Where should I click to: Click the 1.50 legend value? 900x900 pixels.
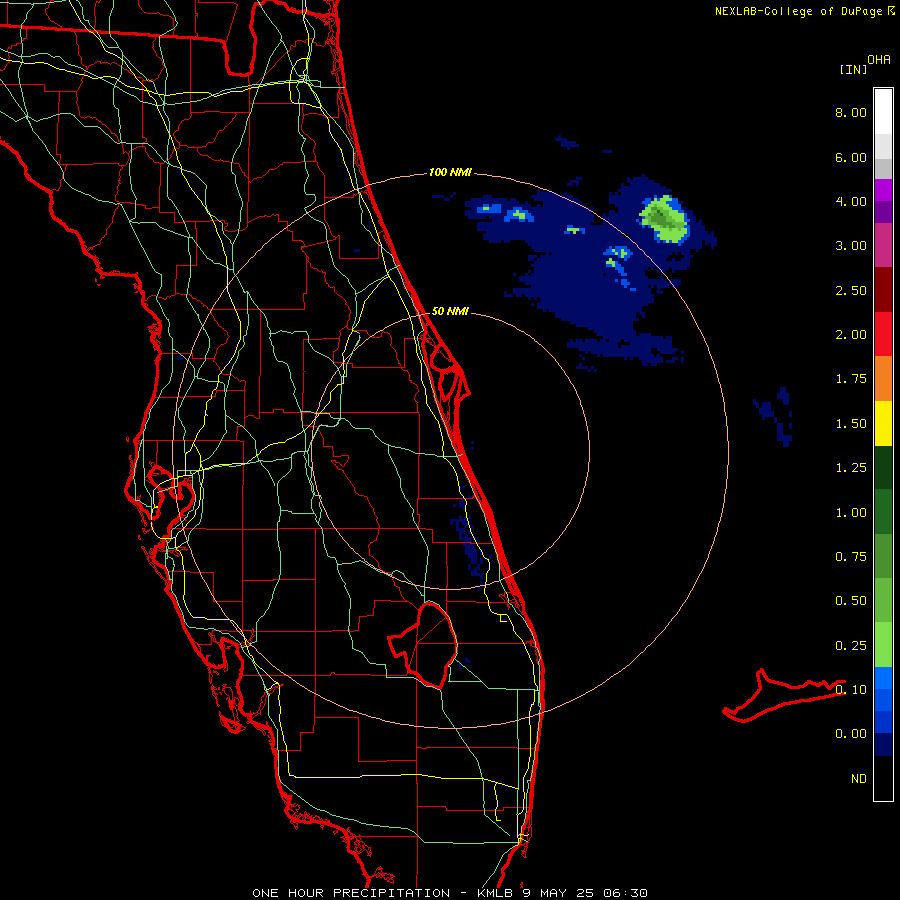point(851,424)
